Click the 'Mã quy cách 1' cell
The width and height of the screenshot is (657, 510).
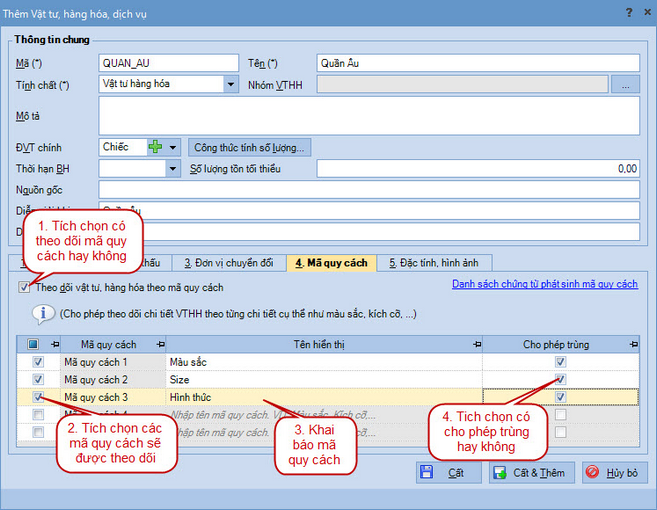pyautogui.click(x=113, y=362)
